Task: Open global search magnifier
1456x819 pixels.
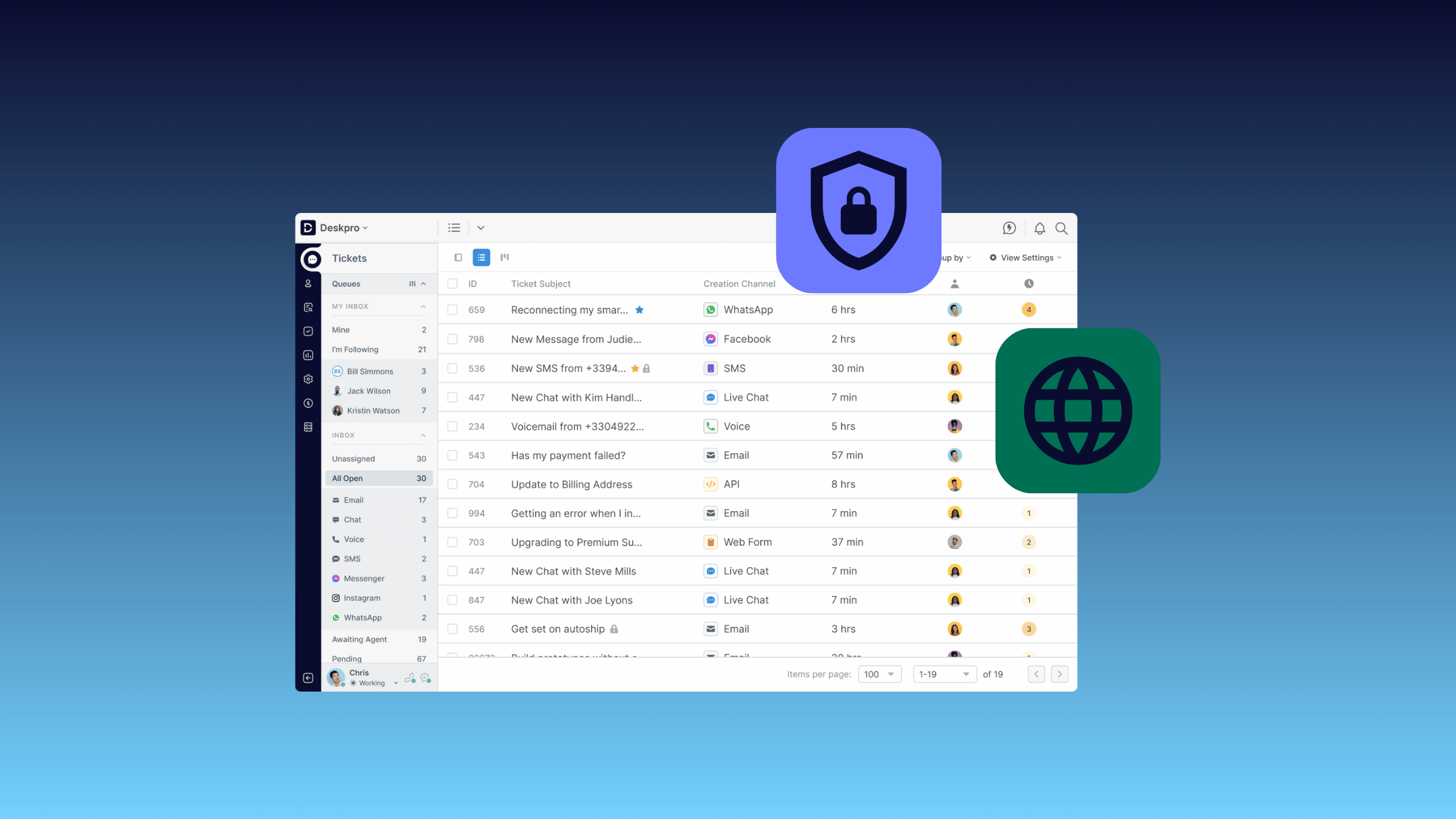Action: [x=1062, y=228]
